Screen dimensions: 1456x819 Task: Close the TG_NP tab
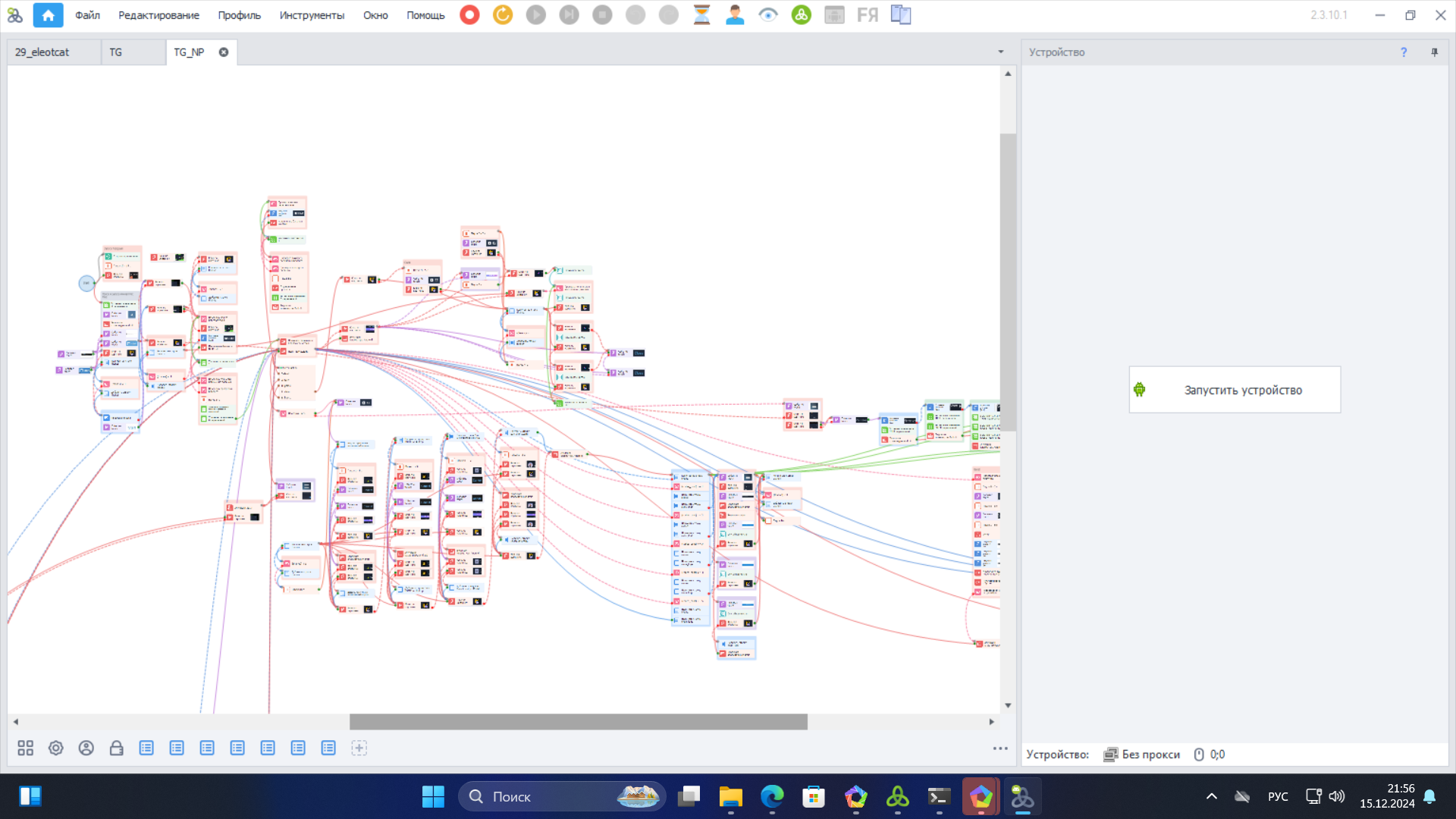pos(224,52)
